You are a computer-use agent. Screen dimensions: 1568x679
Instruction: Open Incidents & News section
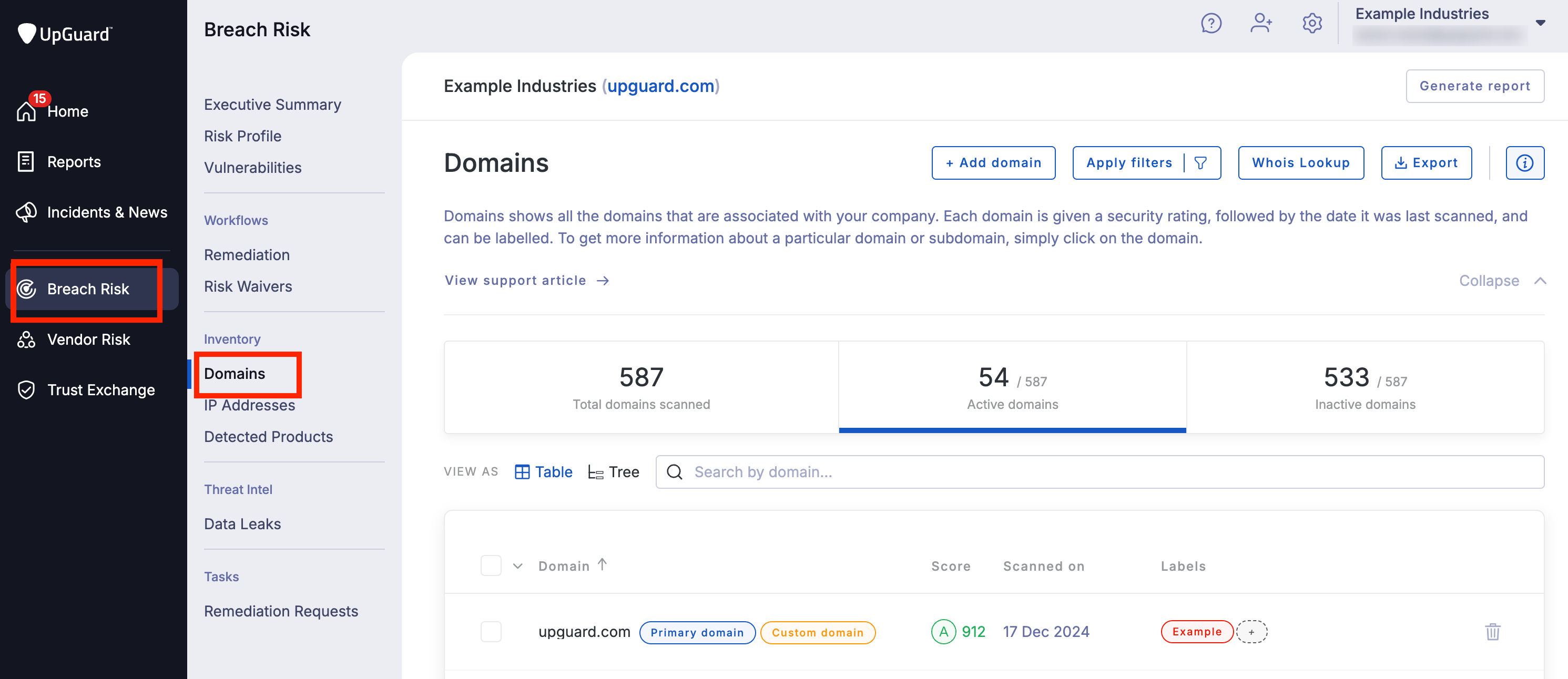[x=107, y=212]
